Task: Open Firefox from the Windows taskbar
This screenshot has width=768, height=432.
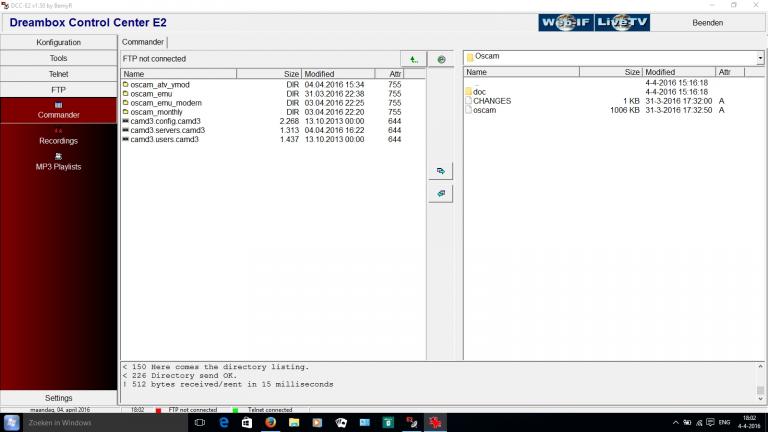Action: pos(271,423)
